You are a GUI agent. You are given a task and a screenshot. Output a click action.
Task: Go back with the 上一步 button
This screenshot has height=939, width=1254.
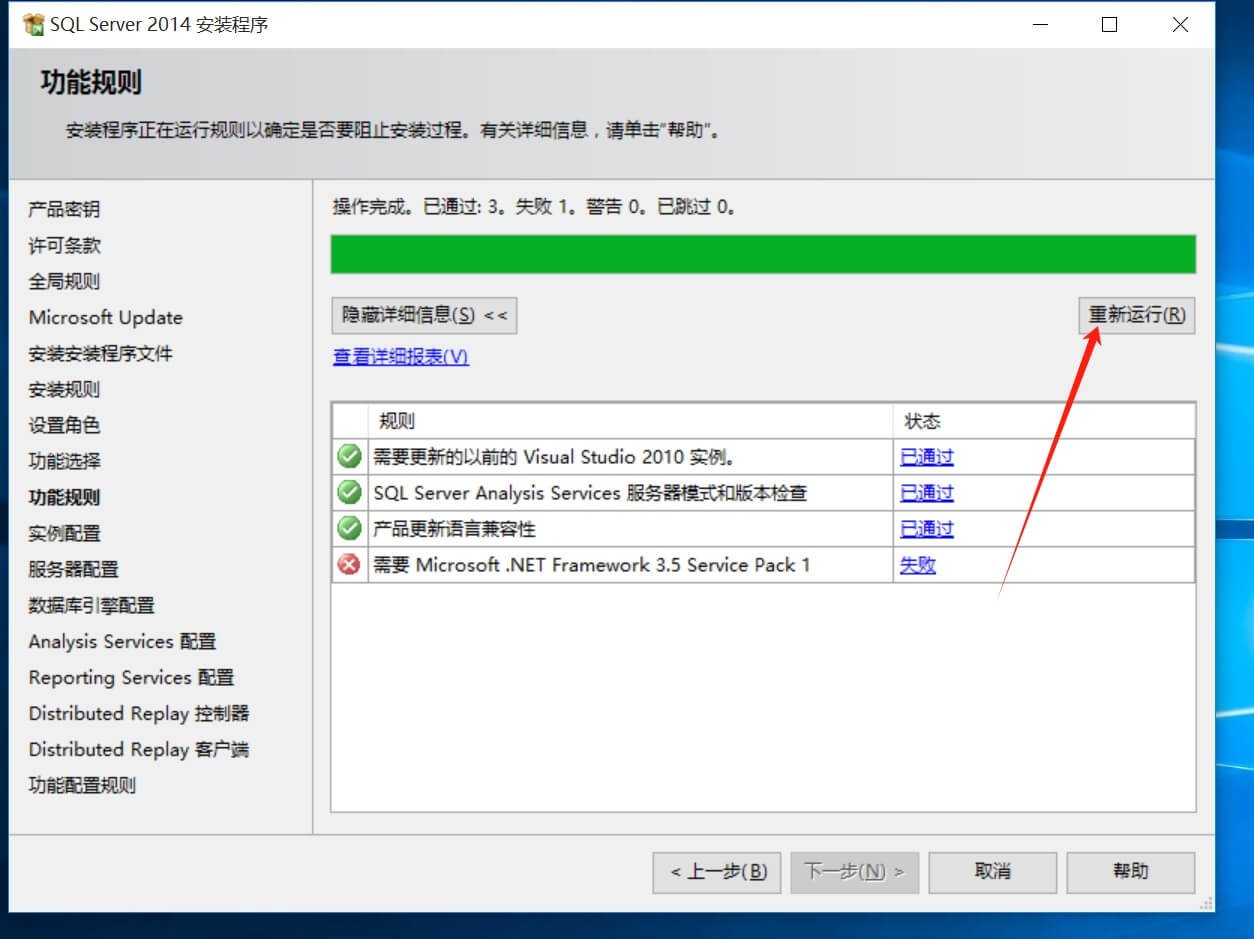coord(718,872)
